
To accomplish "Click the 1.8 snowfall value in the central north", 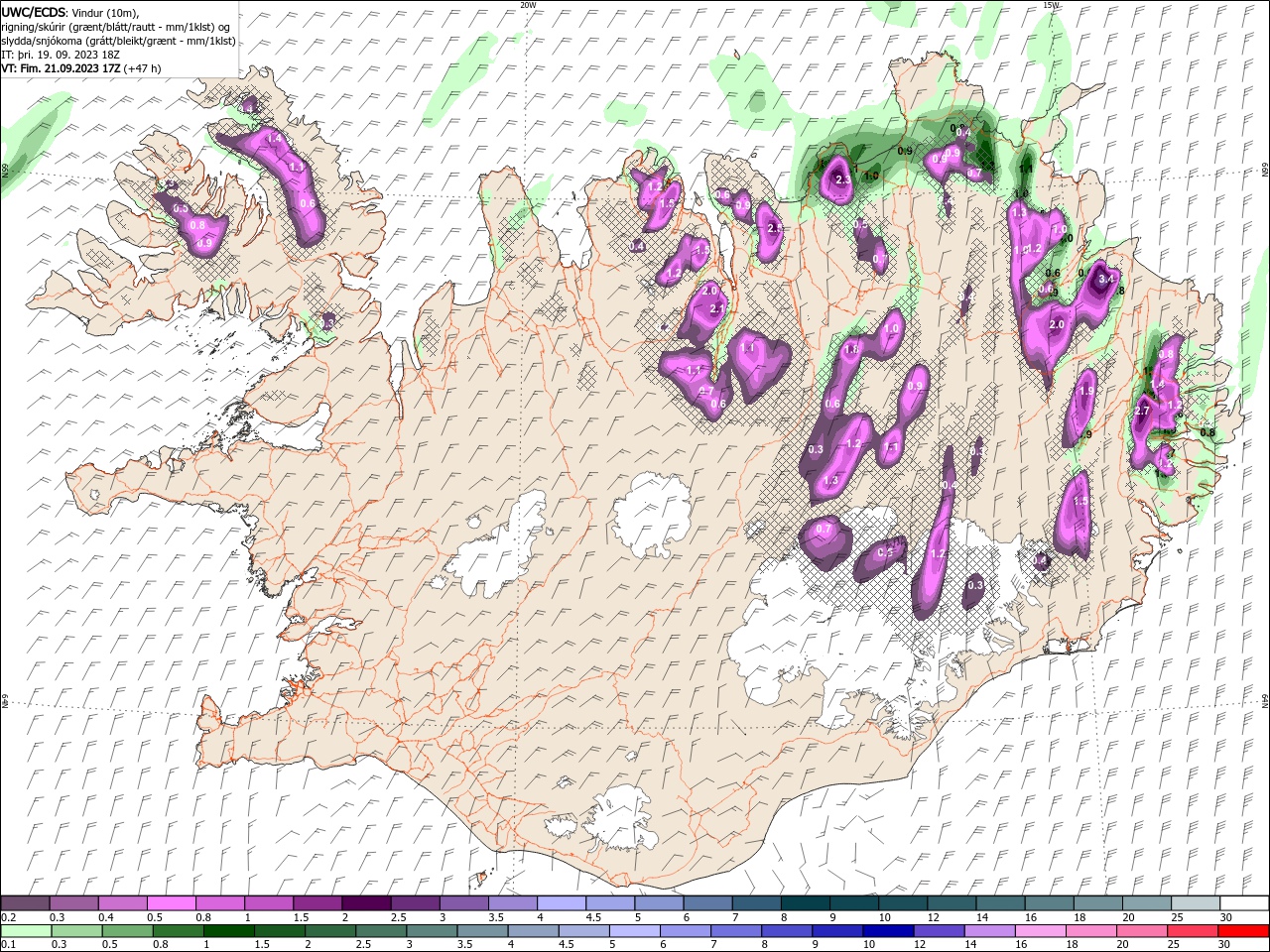I will click(x=850, y=349).
